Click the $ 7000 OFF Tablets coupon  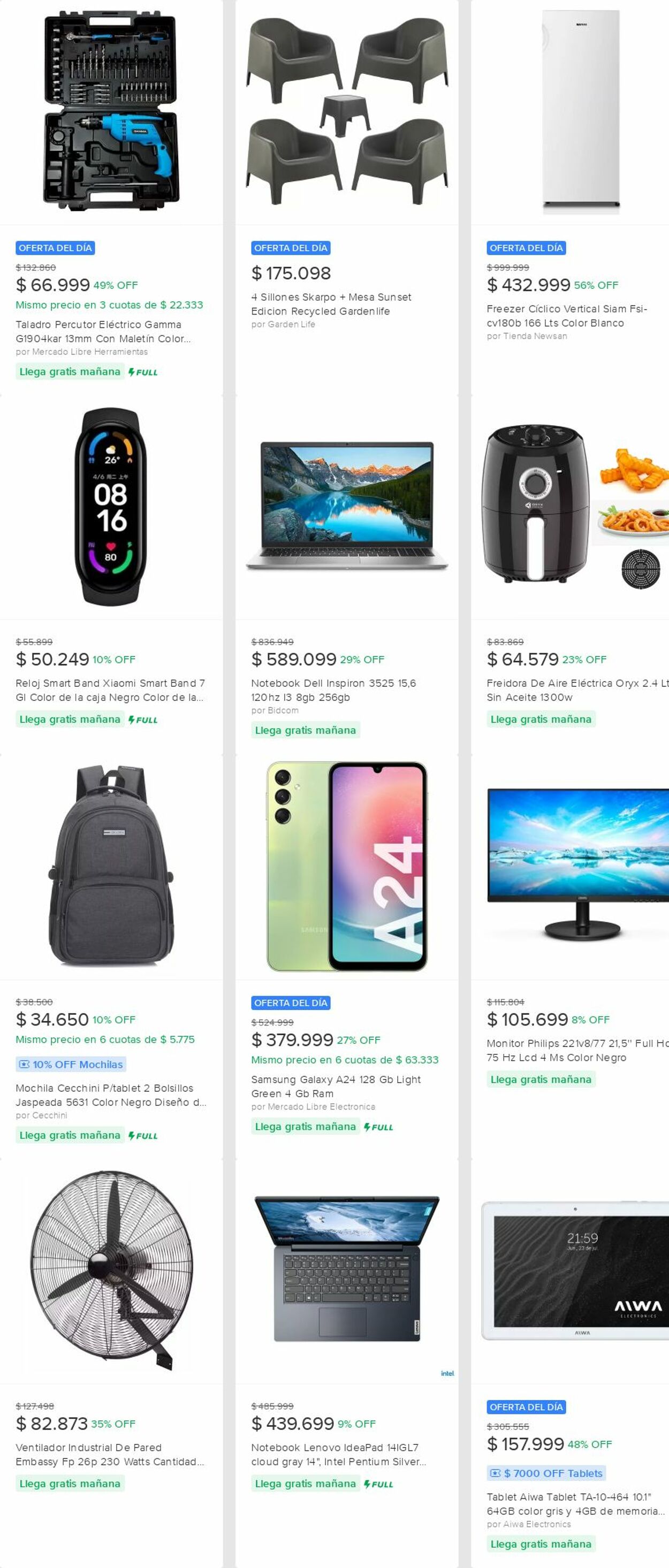point(546,1473)
